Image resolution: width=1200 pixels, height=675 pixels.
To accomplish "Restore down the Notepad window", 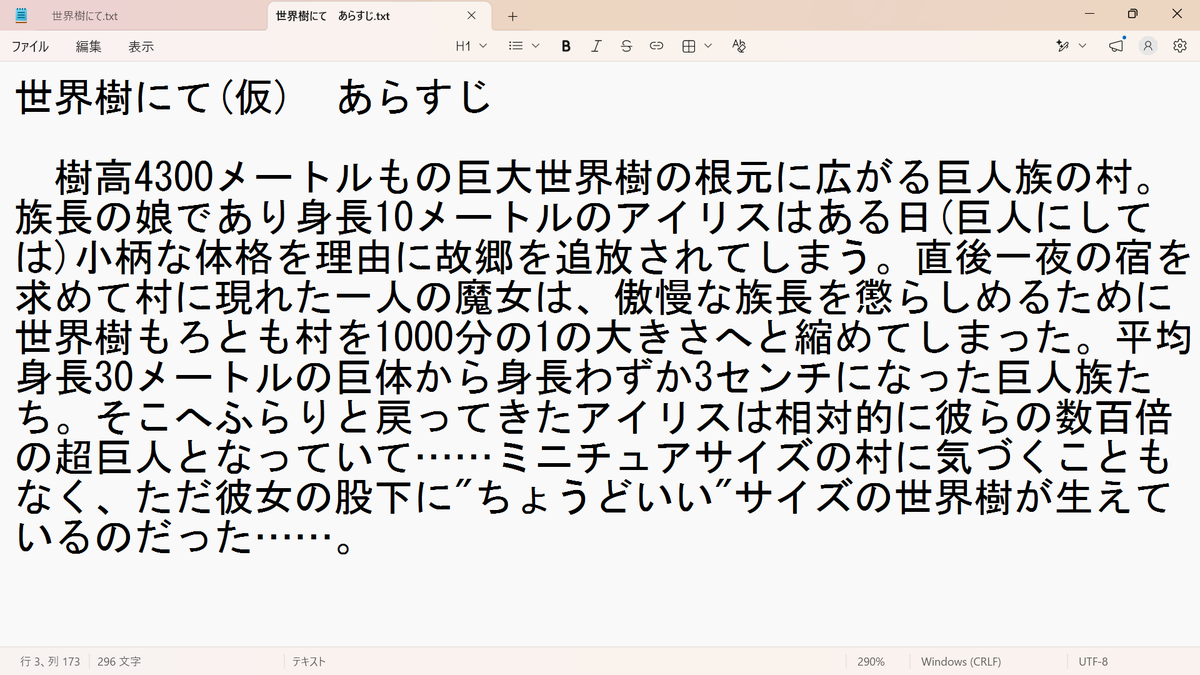I will (1132, 14).
